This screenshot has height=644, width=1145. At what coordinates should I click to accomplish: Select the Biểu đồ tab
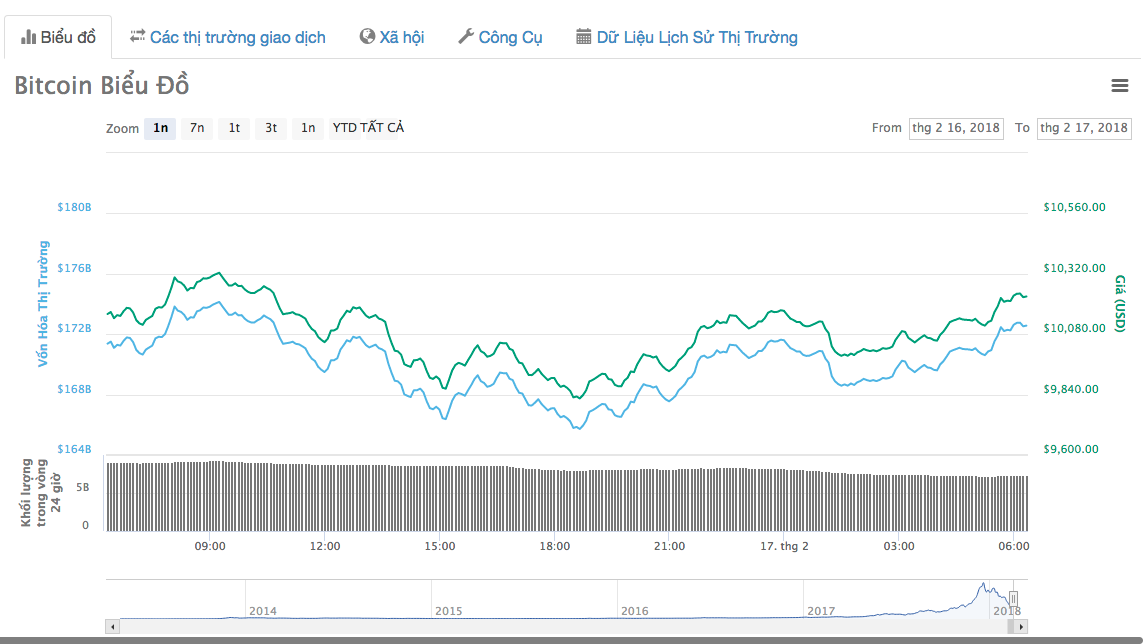click(x=58, y=37)
